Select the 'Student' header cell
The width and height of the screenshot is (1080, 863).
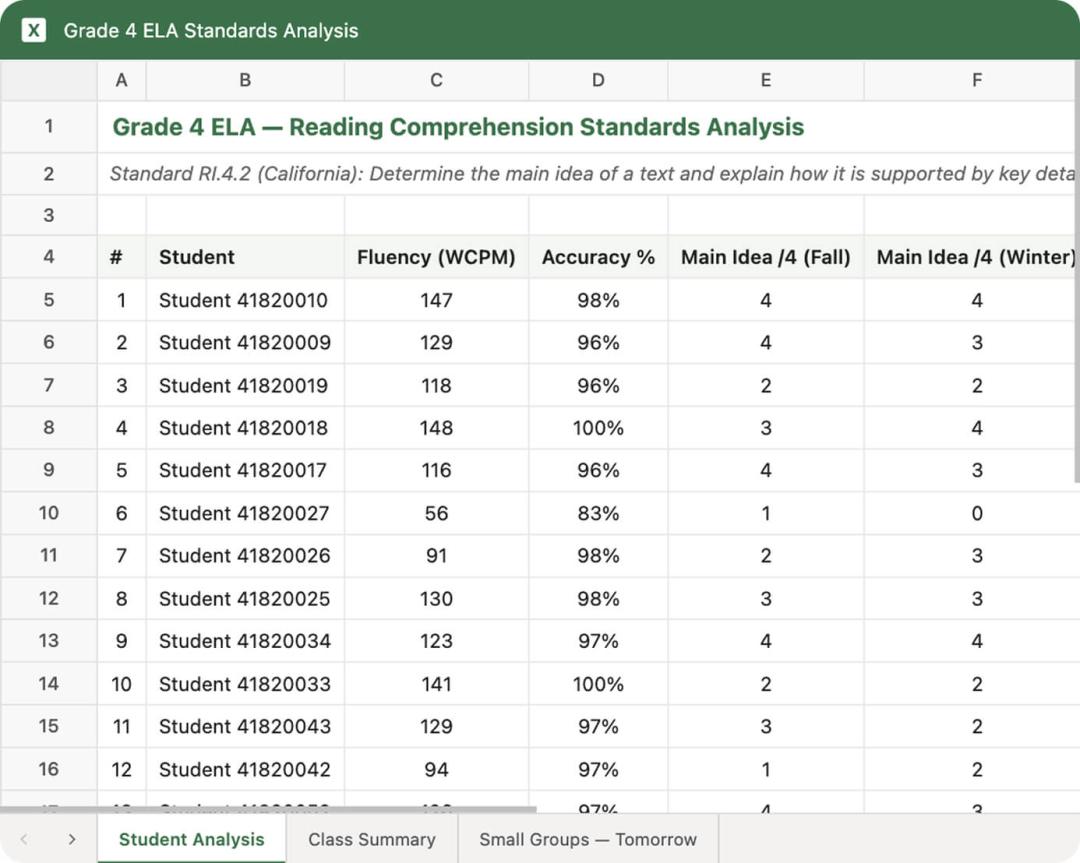(245, 257)
